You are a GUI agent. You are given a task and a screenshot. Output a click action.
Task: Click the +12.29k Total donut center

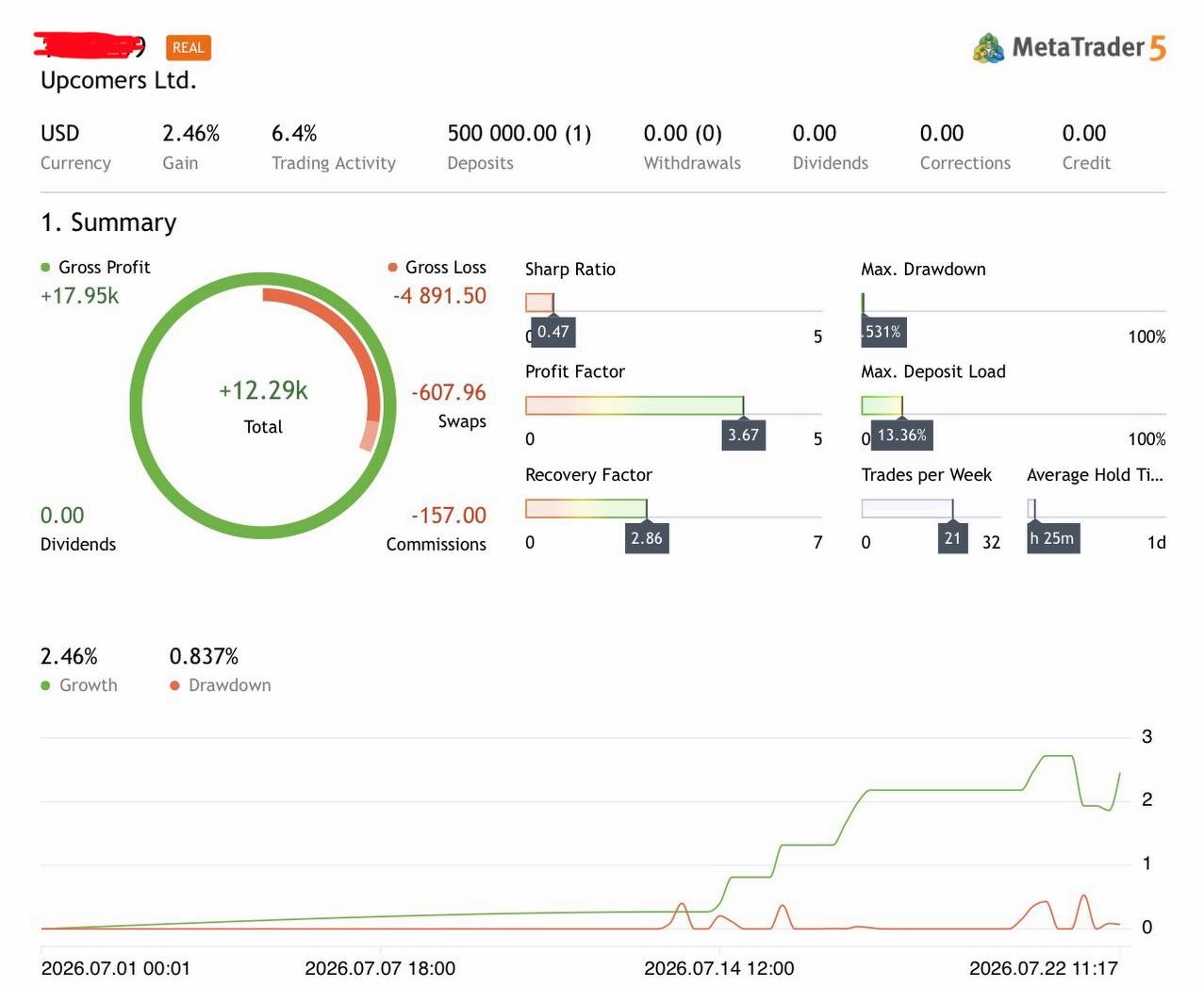pos(263,405)
